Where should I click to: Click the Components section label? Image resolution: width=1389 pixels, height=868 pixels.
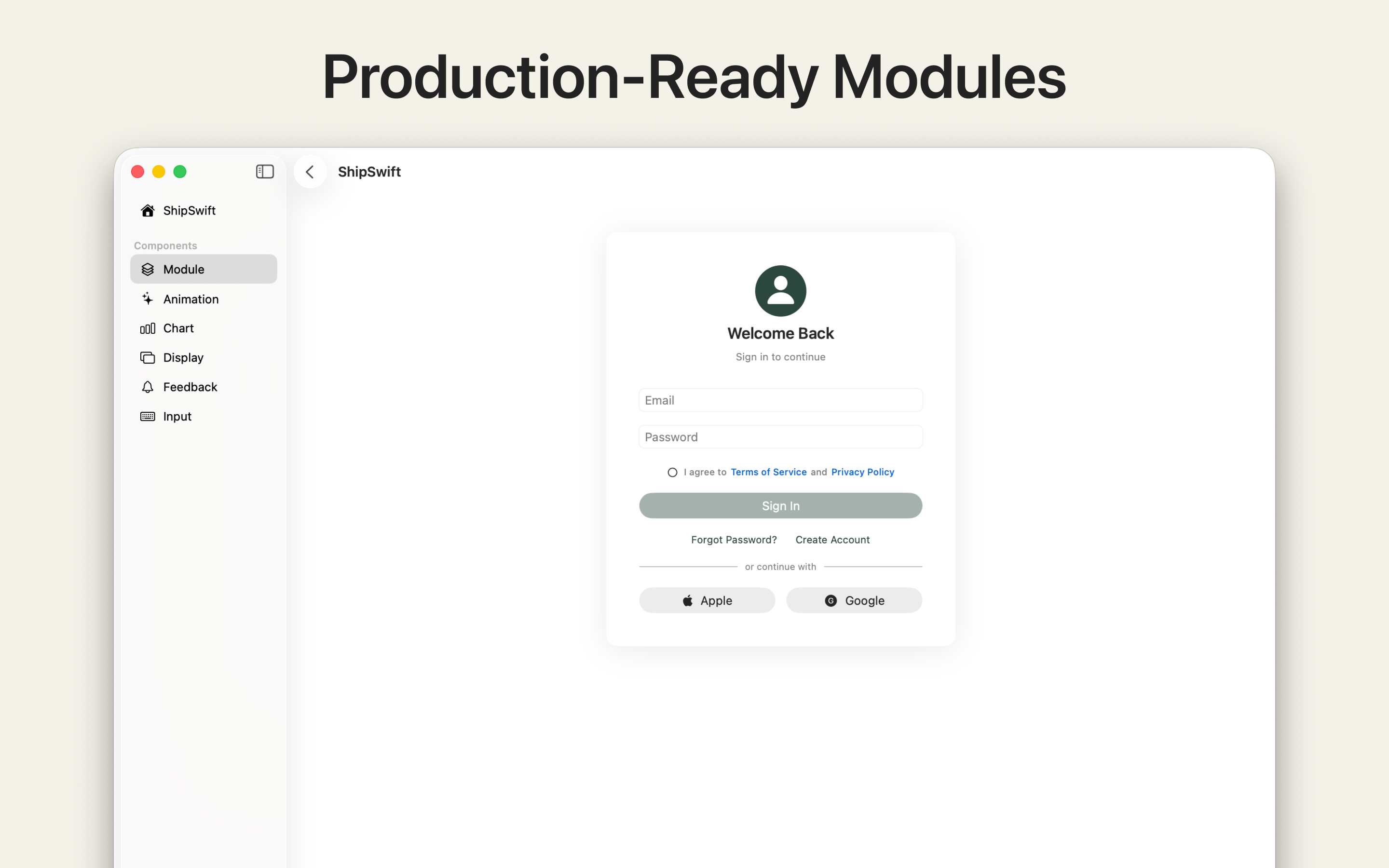[x=165, y=246]
